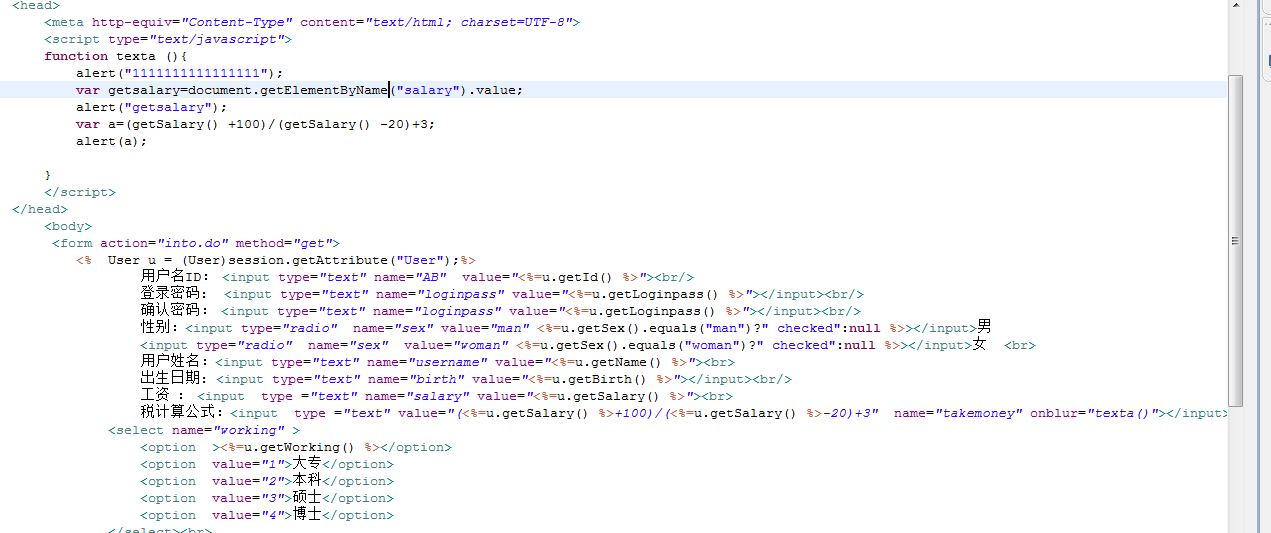Click the 'function texta (){' declaration

116,56
